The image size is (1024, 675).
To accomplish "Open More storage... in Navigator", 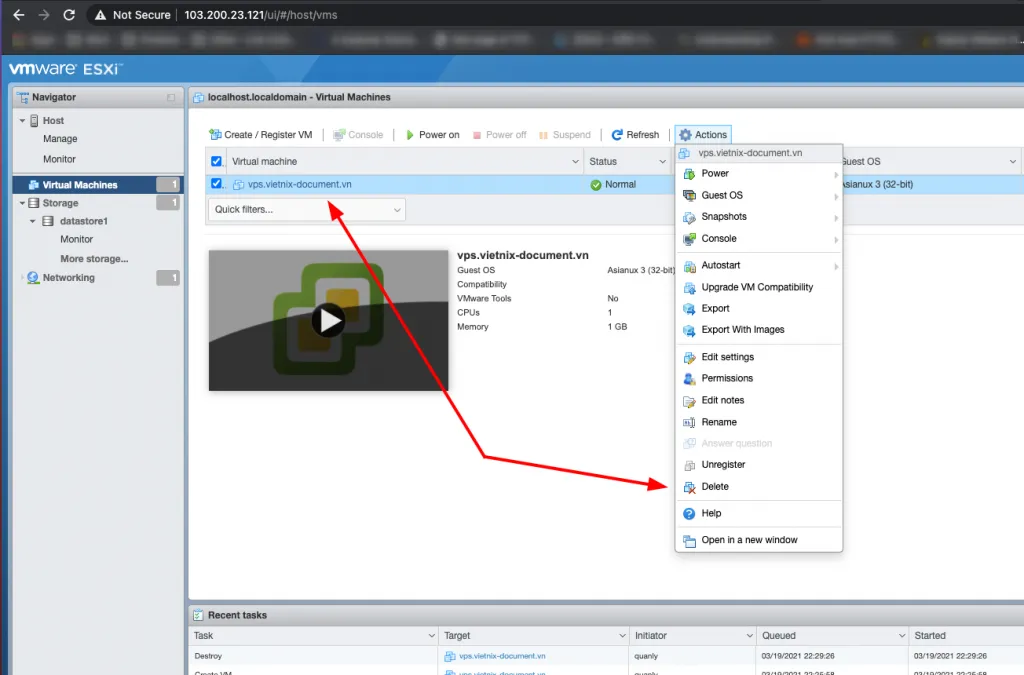I will point(94,259).
